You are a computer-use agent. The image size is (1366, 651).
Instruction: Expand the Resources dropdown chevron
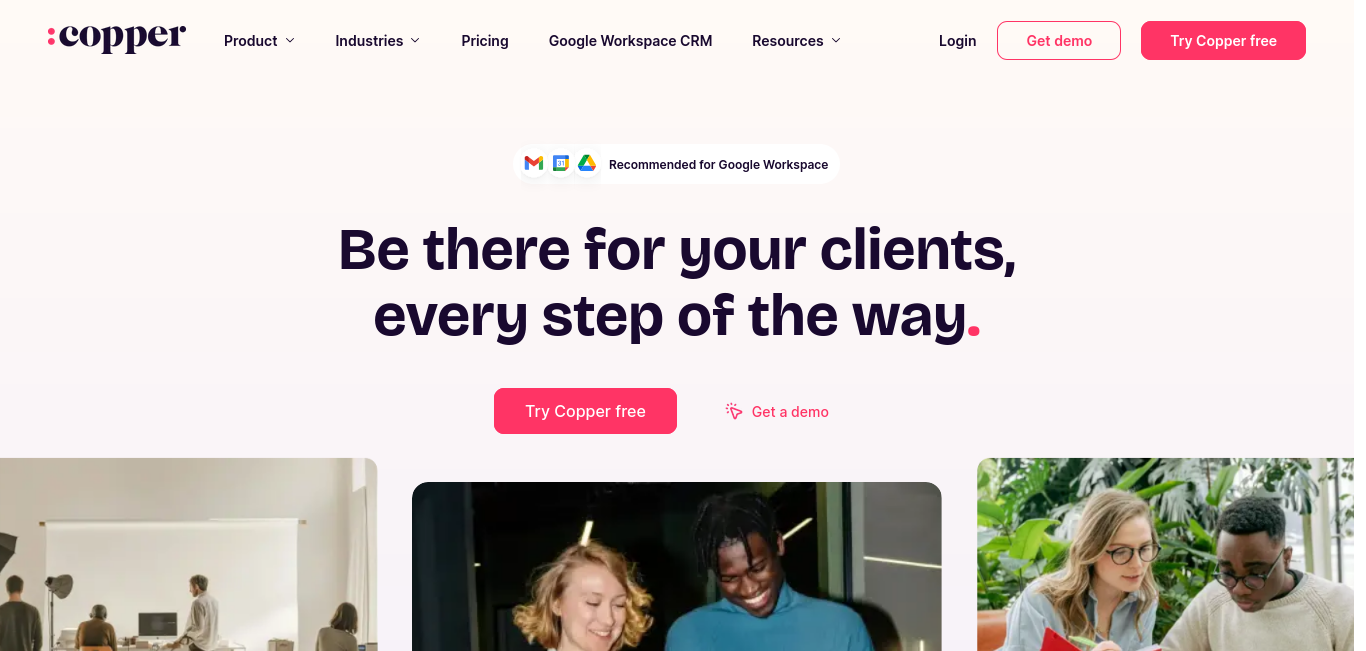tap(836, 41)
